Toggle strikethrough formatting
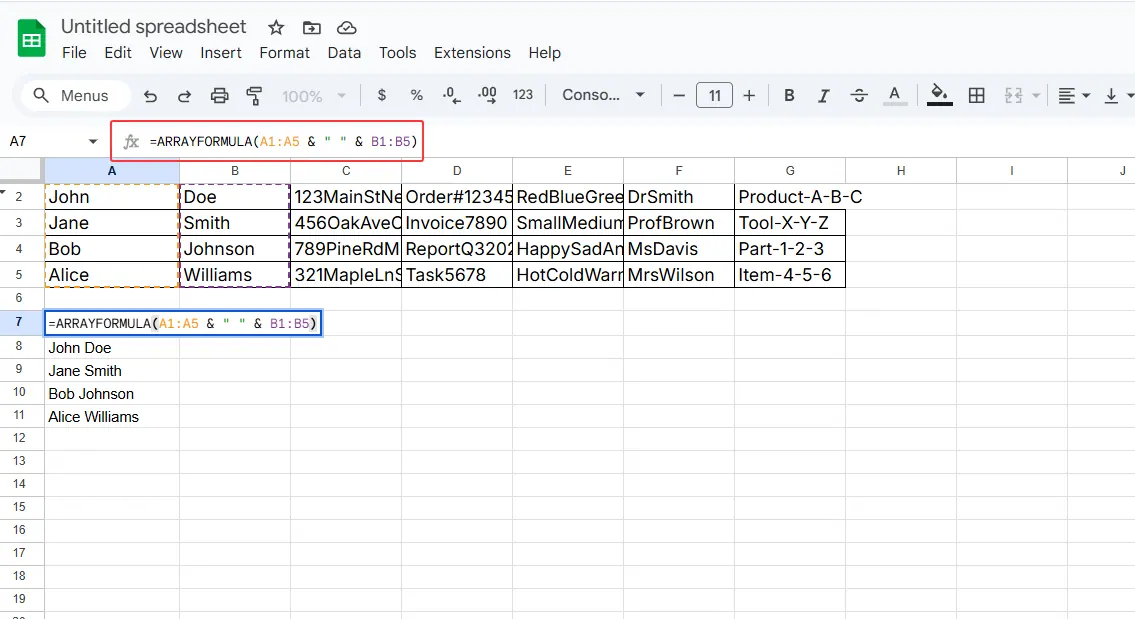This screenshot has height=619, width=1135. (859, 96)
